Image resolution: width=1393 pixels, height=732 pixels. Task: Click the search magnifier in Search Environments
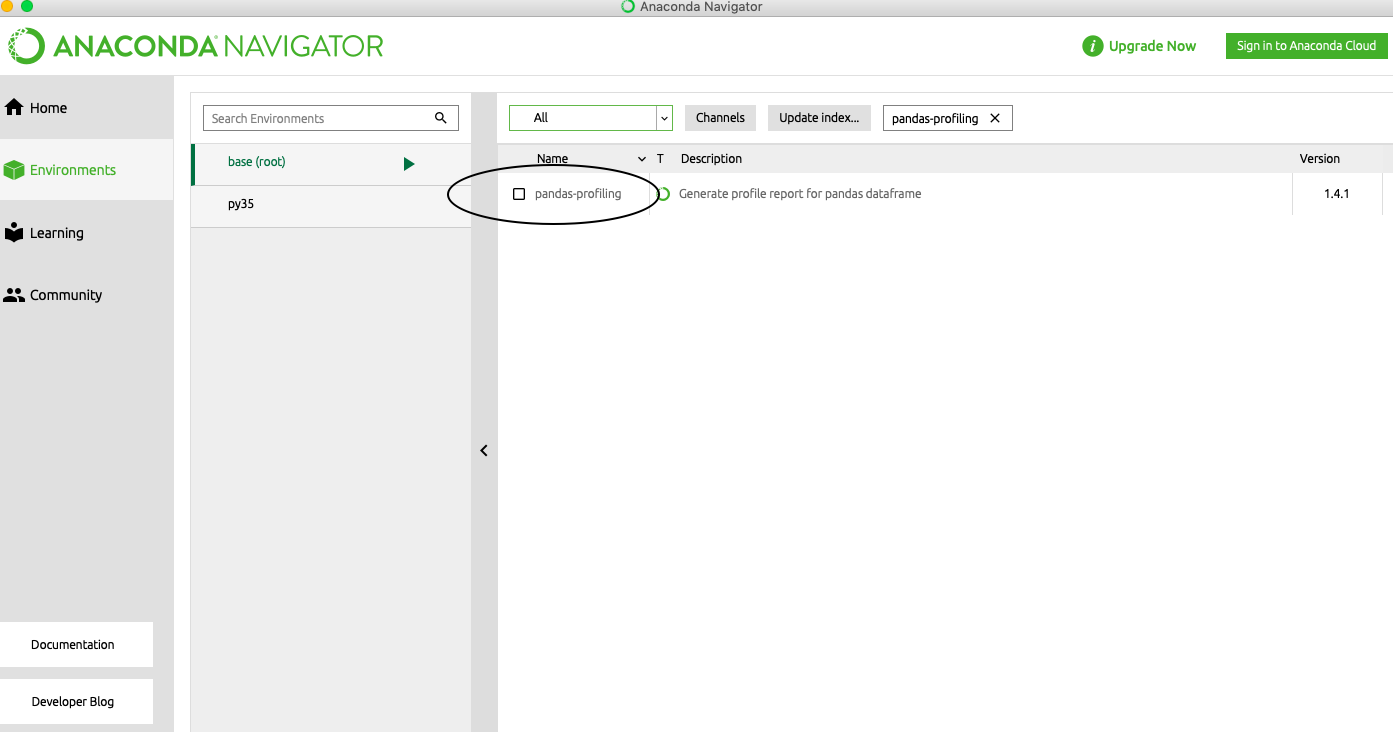click(441, 118)
